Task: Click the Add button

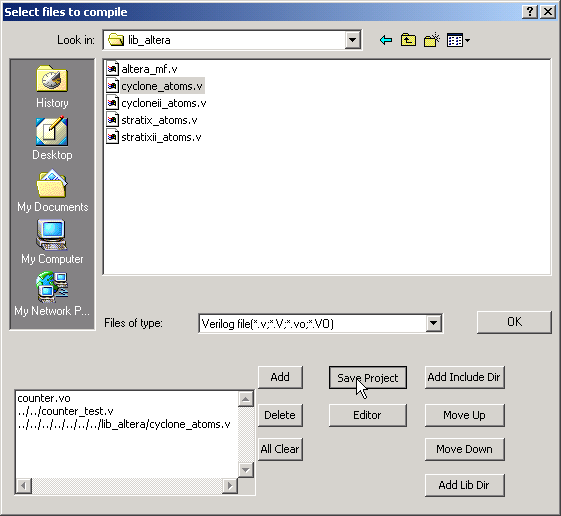Action: 280,377
